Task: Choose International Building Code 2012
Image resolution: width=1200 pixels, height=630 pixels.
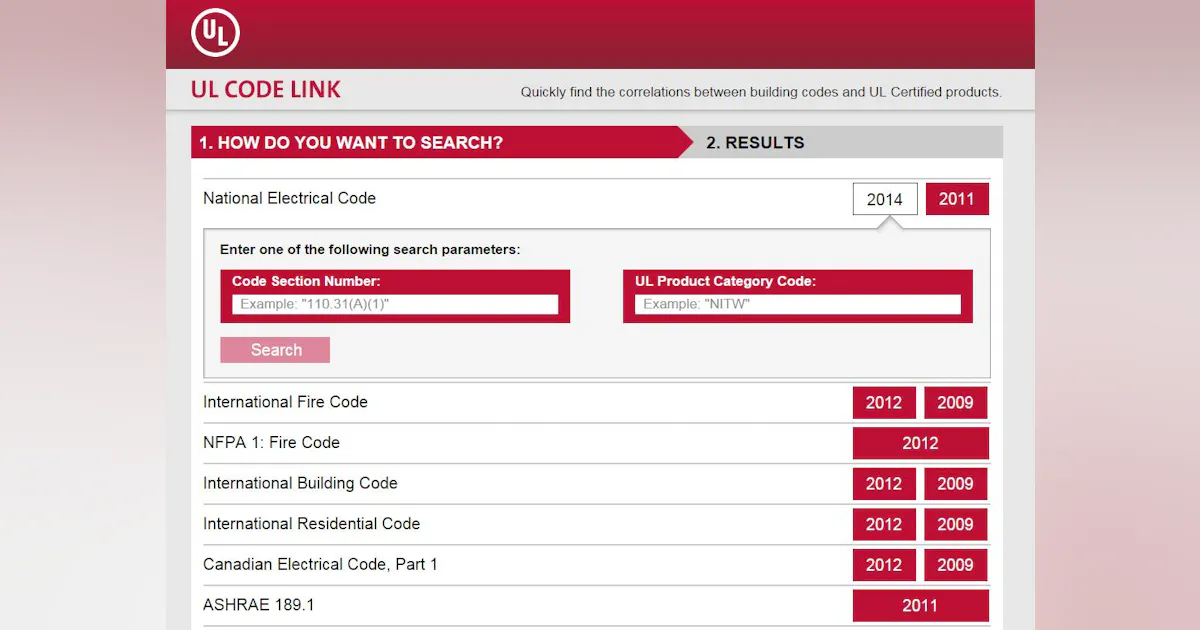Action: [x=884, y=484]
